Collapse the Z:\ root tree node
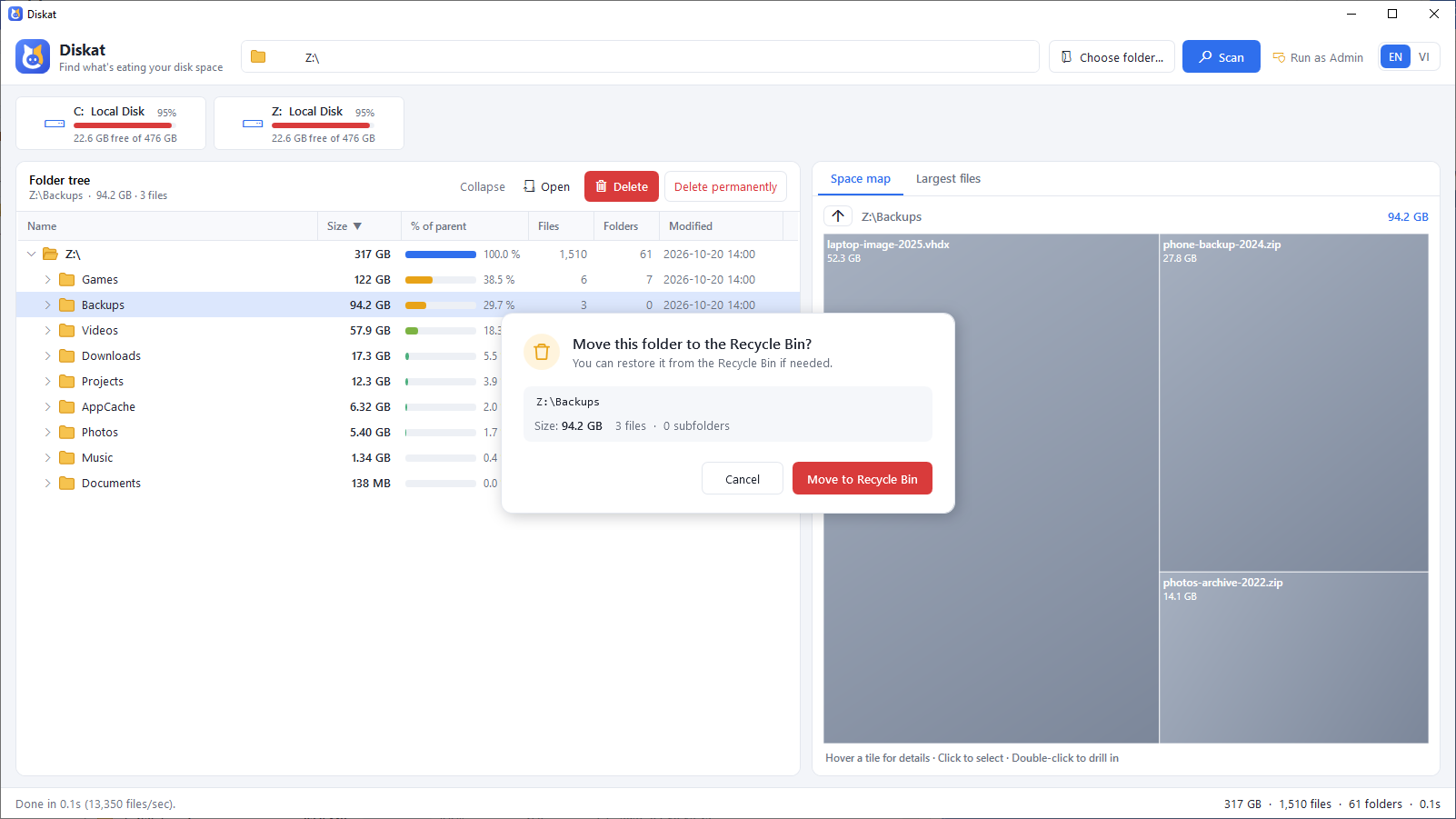This screenshot has height=819, width=1456. pyautogui.click(x=31, y=254)
